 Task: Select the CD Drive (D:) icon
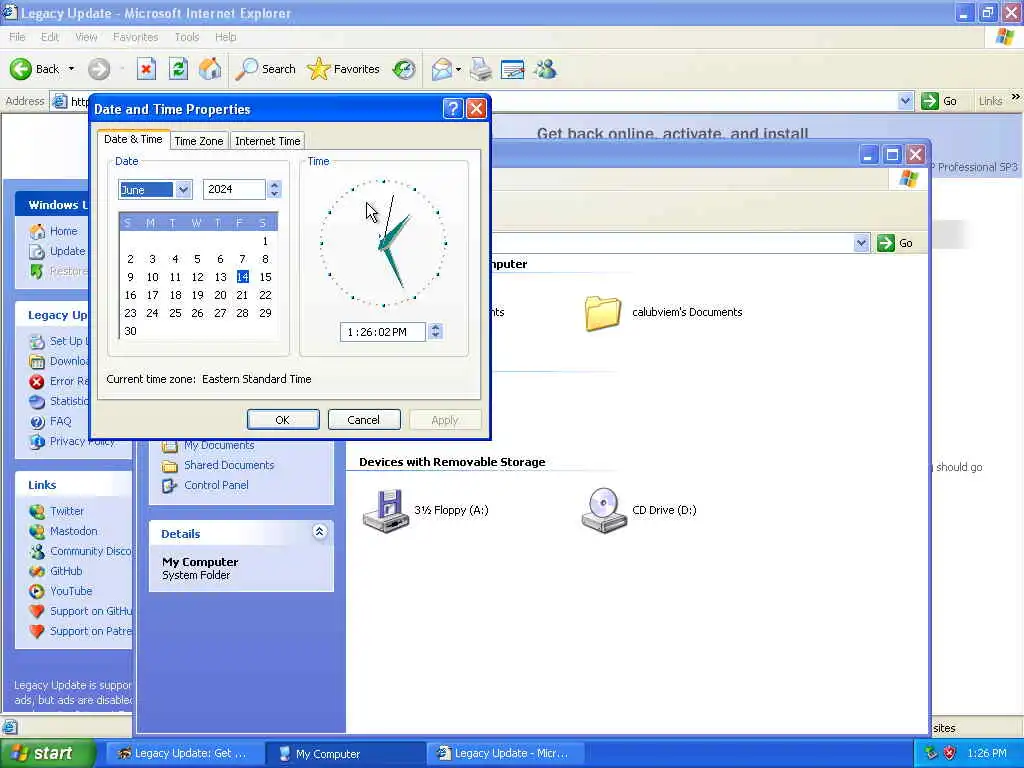pyautogui.click(x=603, y=511)
